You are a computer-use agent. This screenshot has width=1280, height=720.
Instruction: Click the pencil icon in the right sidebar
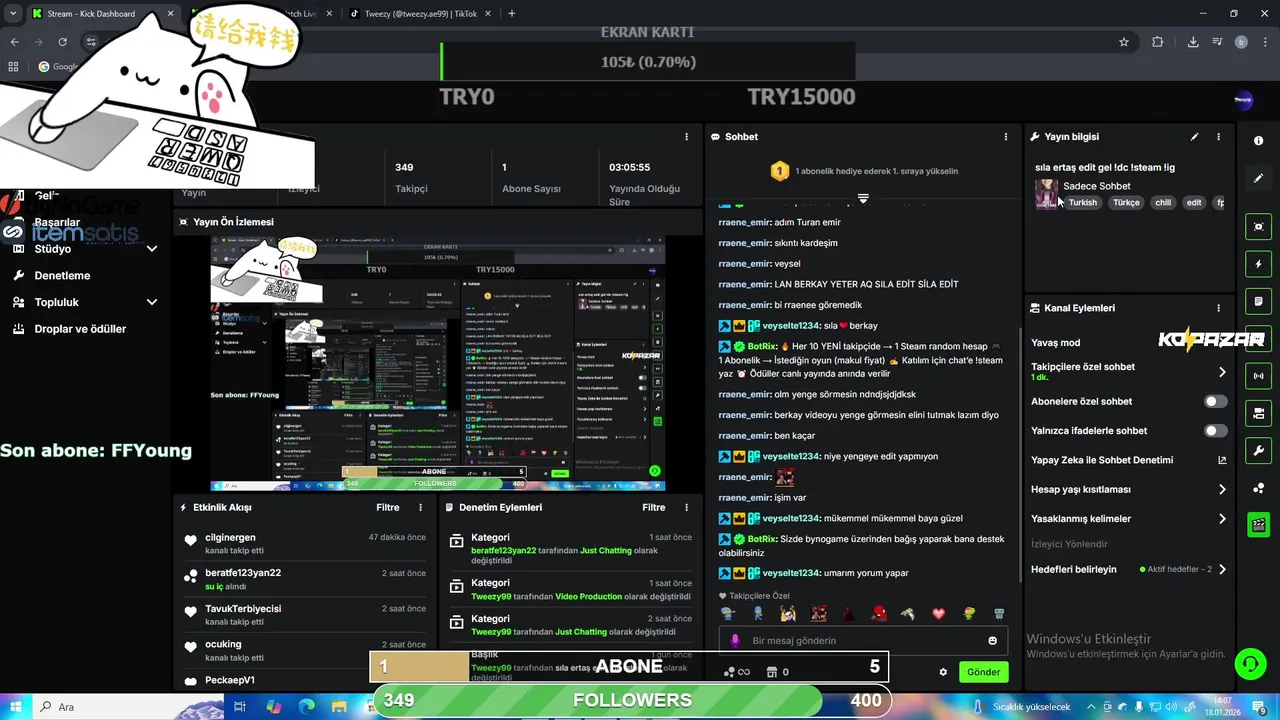pos(1258,178)
